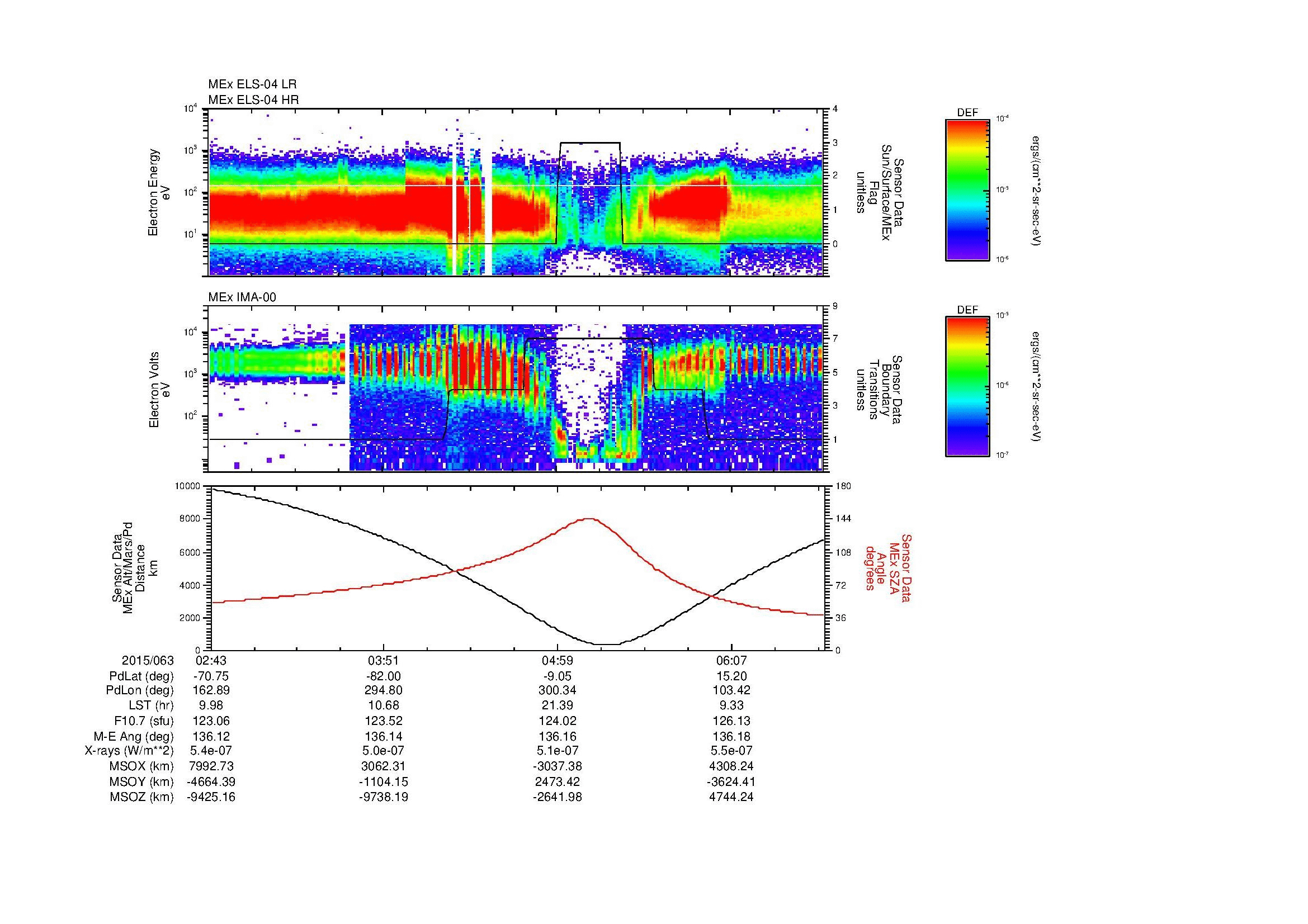Click the 'MEx Alt/Mars/Pd Distance km' axis label
The height and width of the screenshot is (924, 1308).
click(x=134, y=568)
